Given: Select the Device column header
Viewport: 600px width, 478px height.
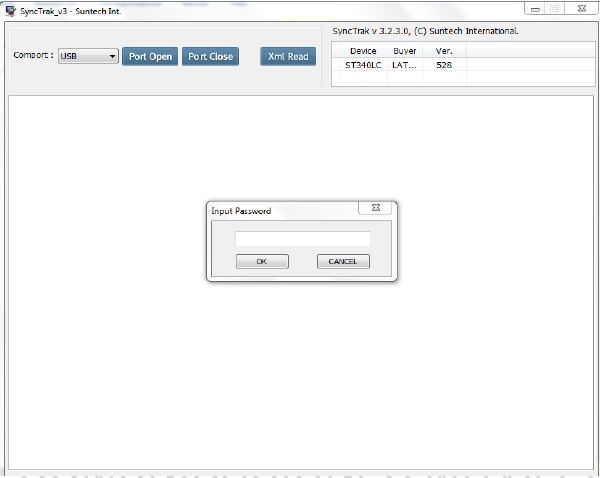Looking at the screenshot, I should point(363,50).
